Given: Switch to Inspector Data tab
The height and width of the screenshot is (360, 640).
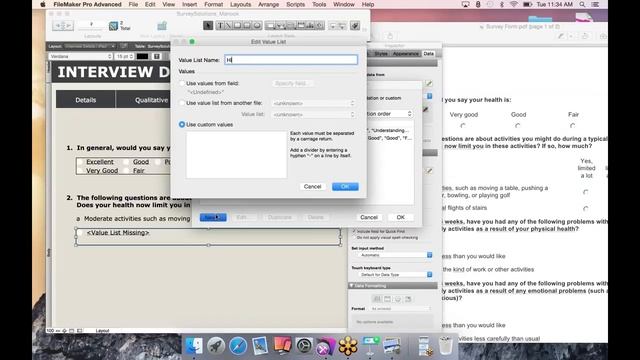Looking at the screenshot, I should point(429,53).
